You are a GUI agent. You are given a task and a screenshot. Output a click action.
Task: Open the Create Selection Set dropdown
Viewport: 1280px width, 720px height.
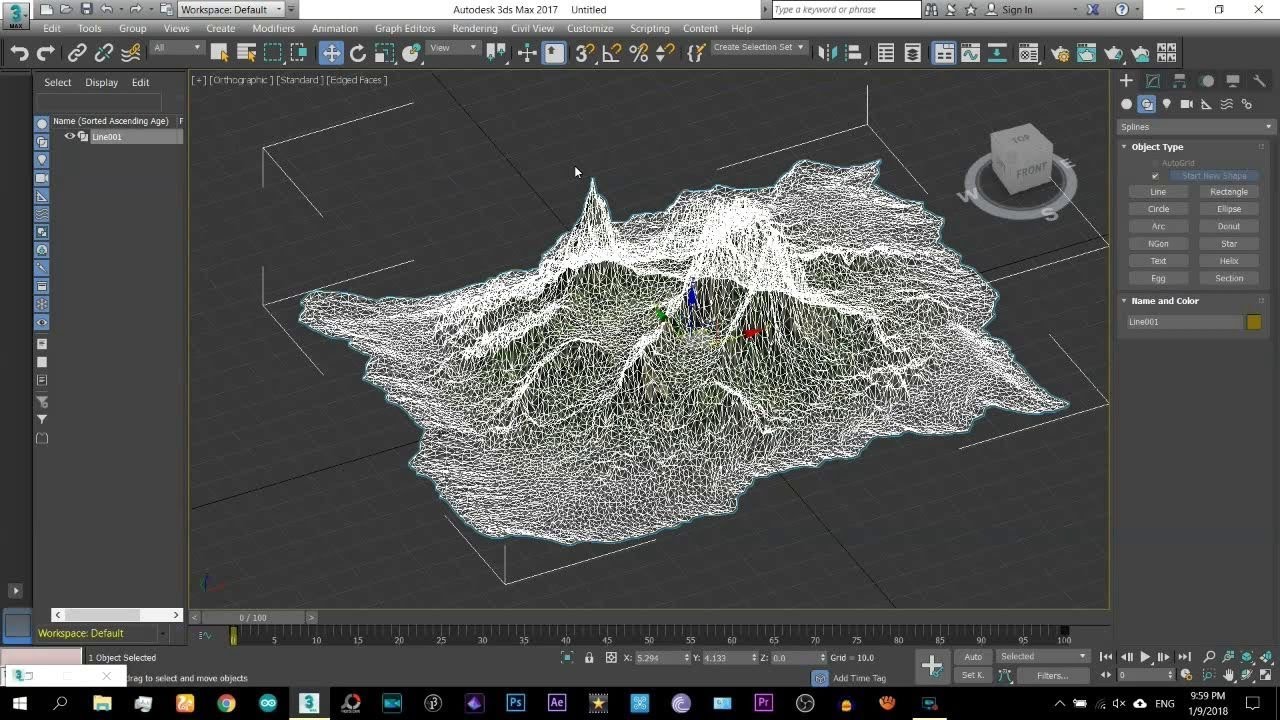click(758, 48)
